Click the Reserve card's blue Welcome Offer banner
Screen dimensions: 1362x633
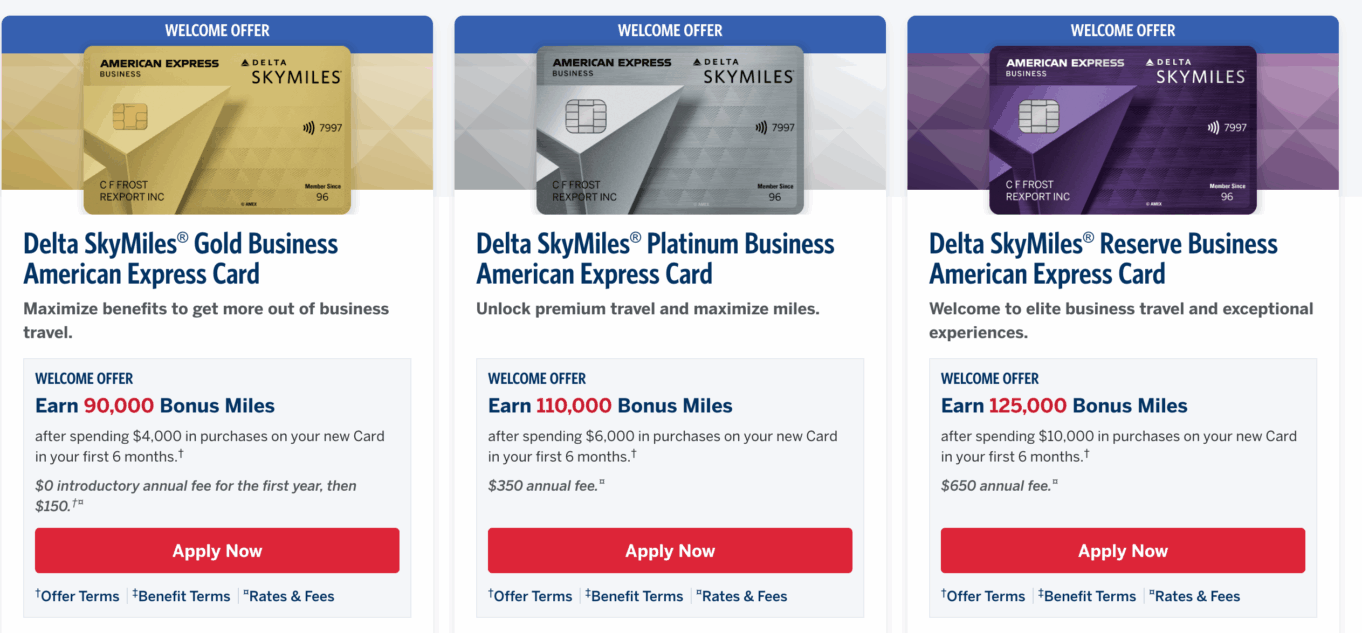pyautogui.click(x=1123, y=31)
